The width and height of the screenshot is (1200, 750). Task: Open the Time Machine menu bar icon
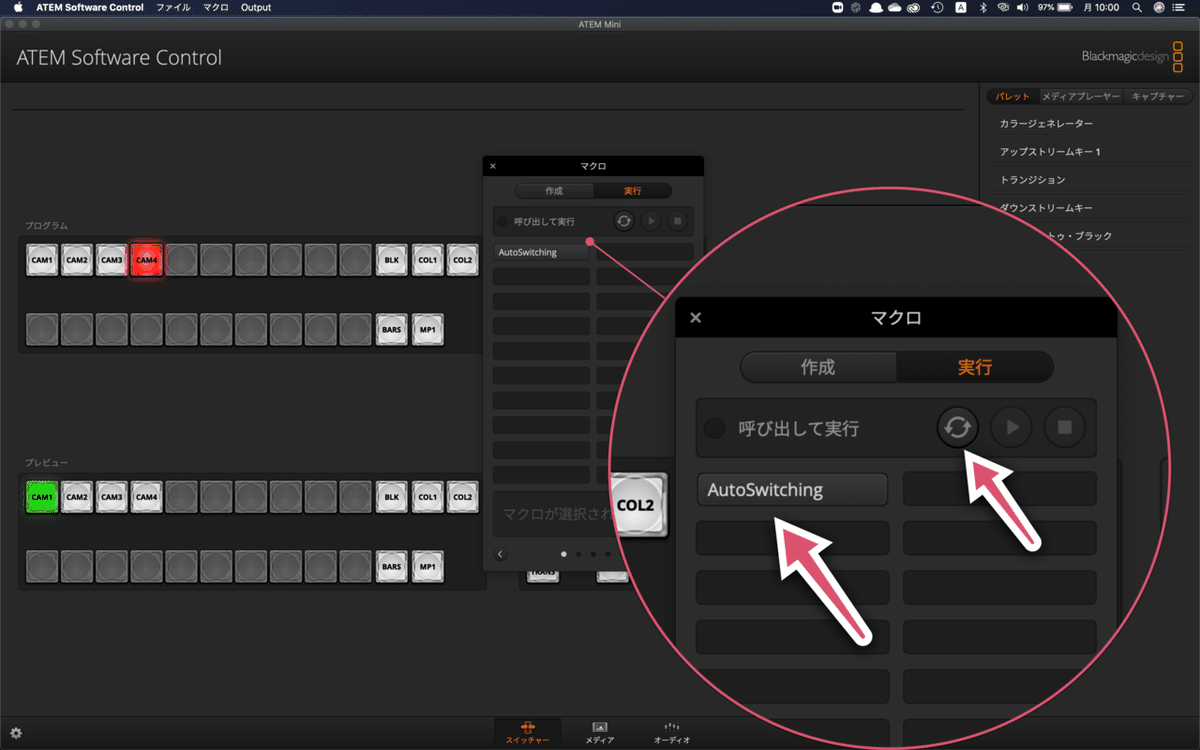(x=937, y=7)
